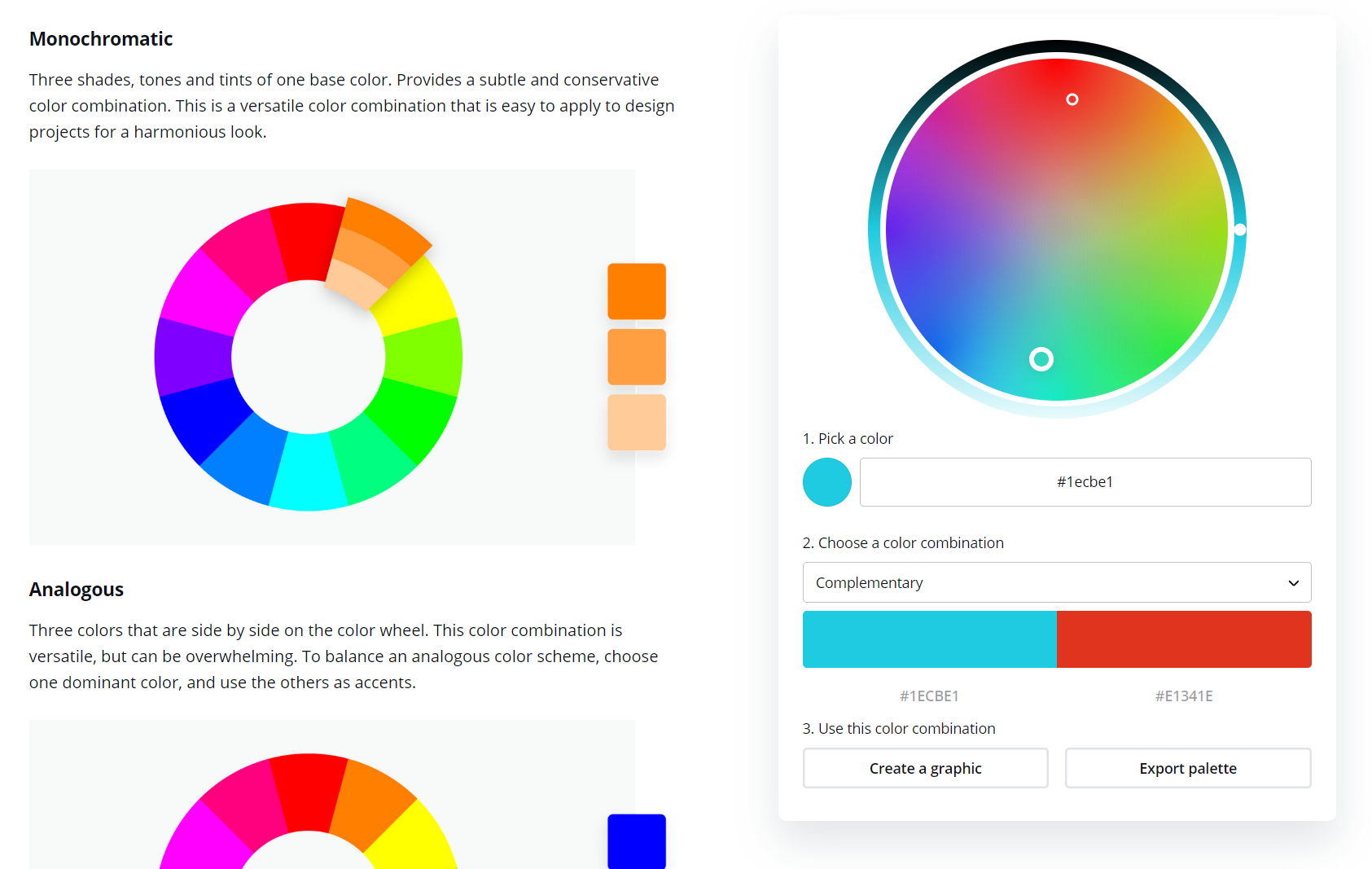Click the #E1341E hex label text
Viewport: 1372px width, 869px height.
(1184, 696)
